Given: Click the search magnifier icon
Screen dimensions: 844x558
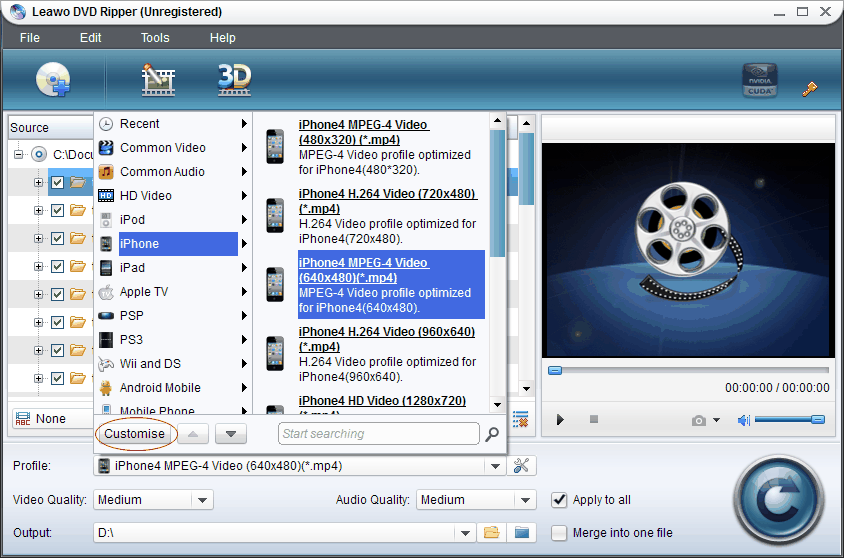Looking at the screenshot, I should pos(491,434).
